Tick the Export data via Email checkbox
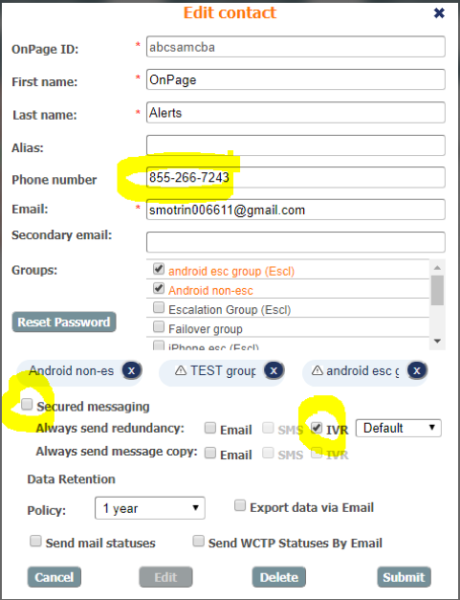 pyautogui.click(x=240, y=505)
